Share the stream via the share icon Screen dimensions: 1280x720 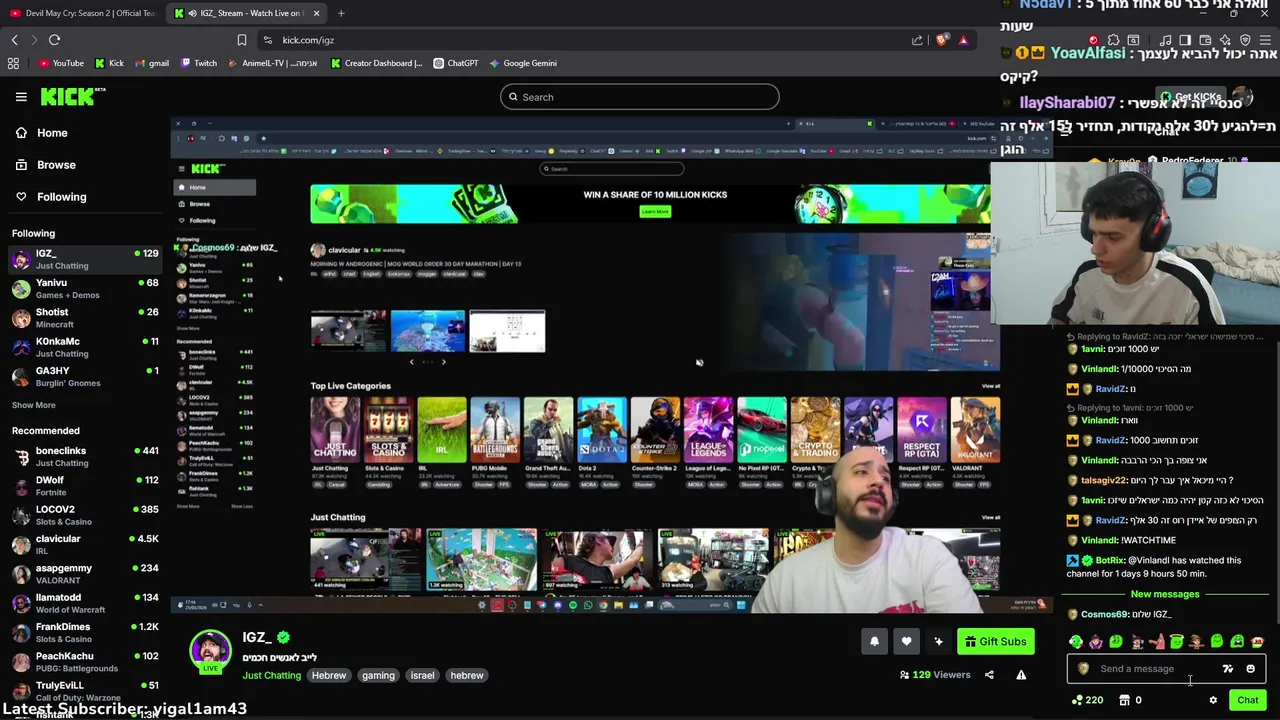pos(989,675)
